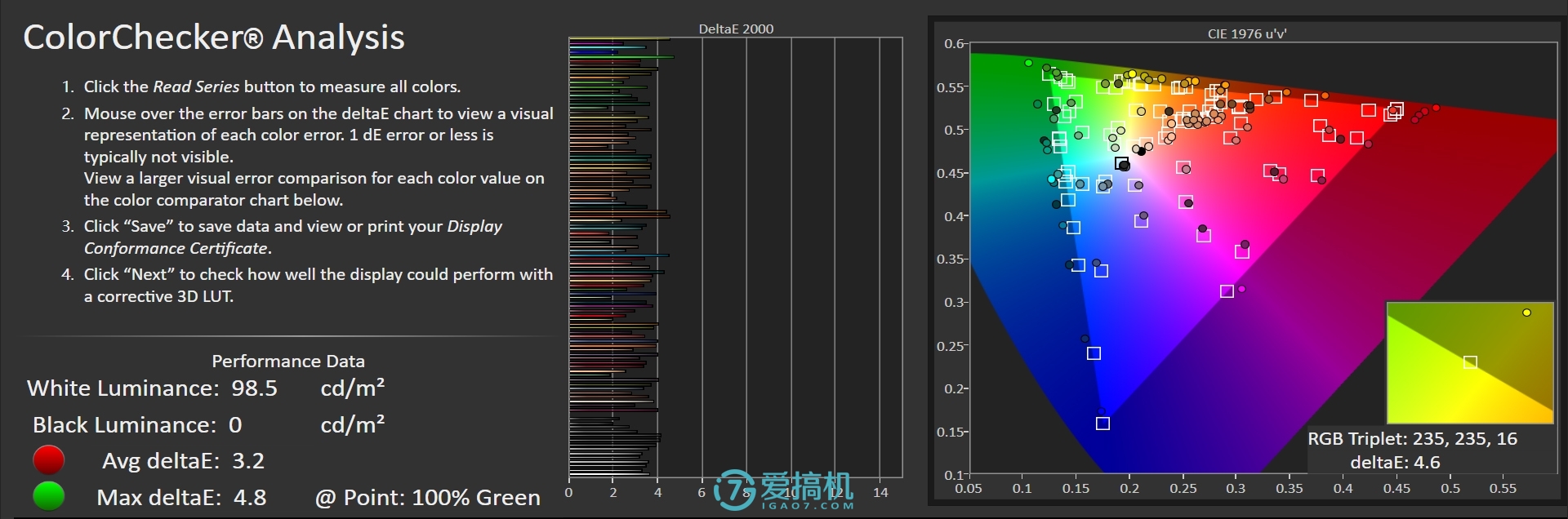Select the target square in yellow swatch inset
This screenshot has width=1568, height=519.
coord(1470,362)
